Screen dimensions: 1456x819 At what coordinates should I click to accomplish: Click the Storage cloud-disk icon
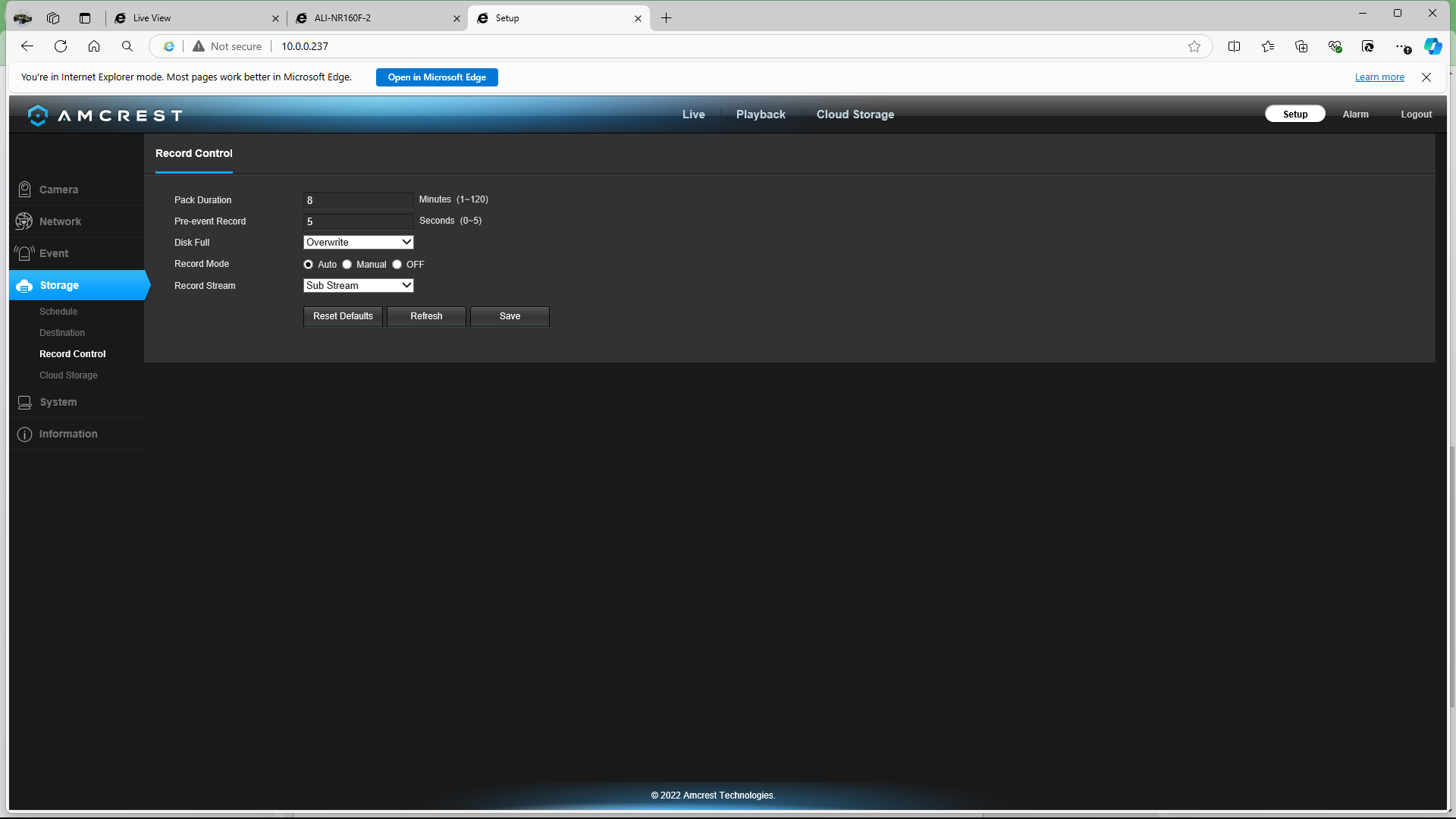(24, 286)
